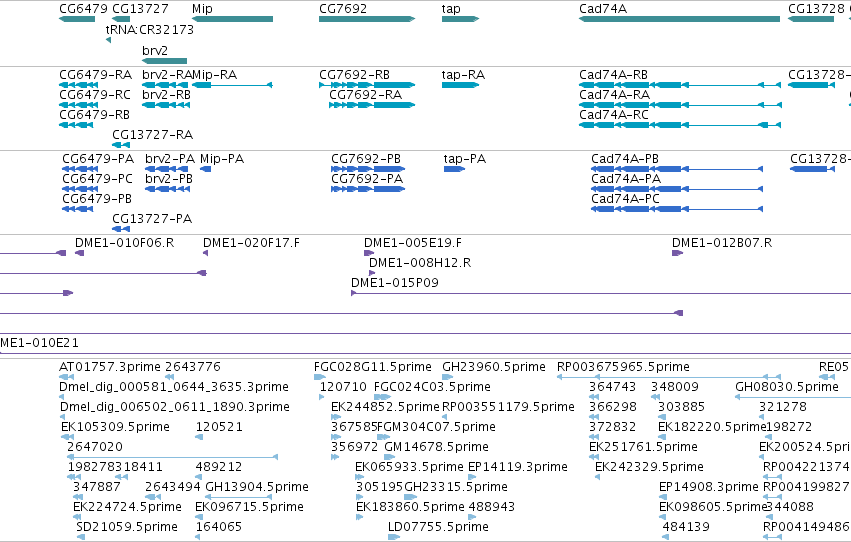Viewport: 851px width, 542px height.
Task: Click the DME1-020F17.F clone label
Action: [x=251, y=243]
